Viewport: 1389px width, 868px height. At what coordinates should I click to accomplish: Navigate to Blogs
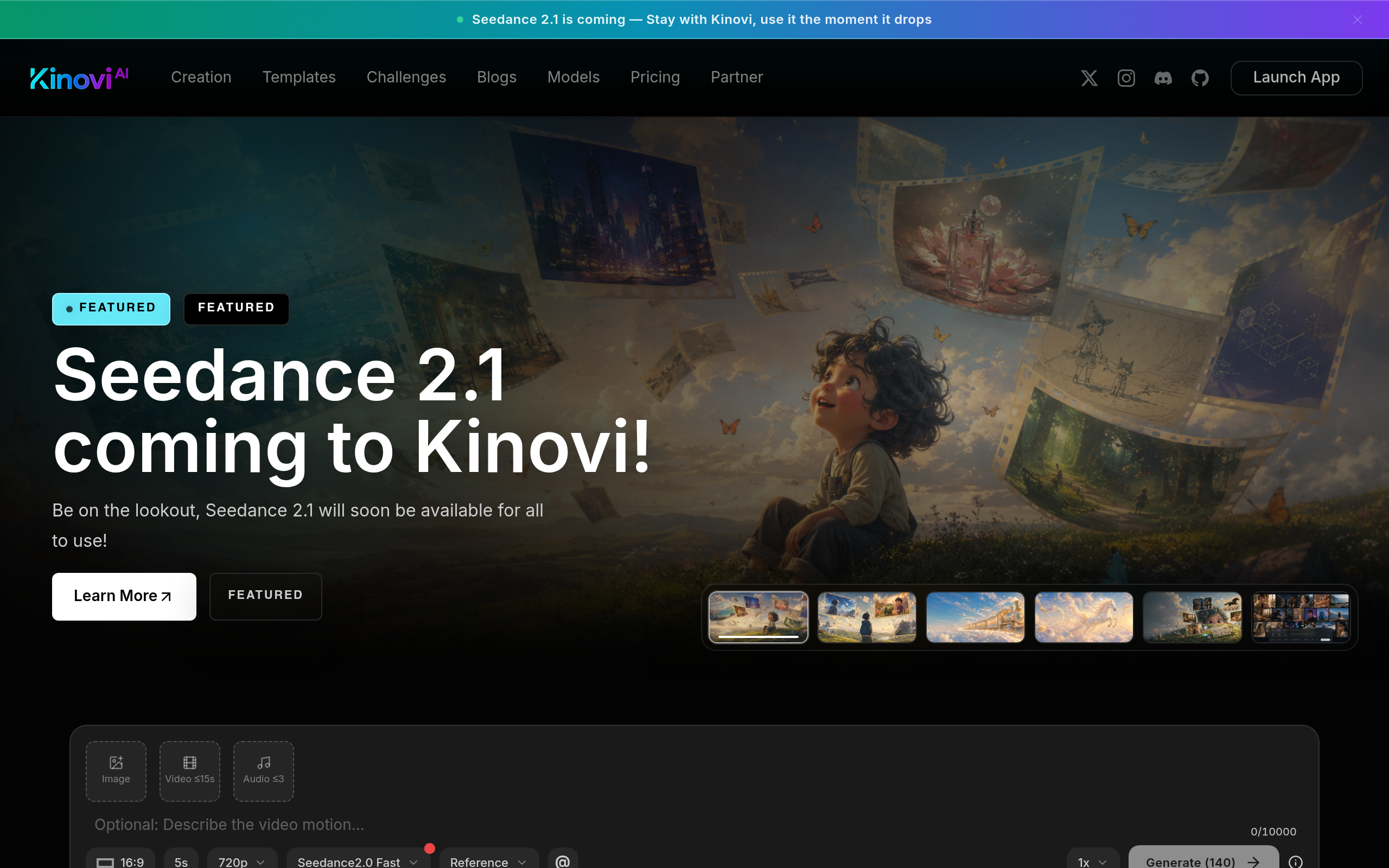click(497, 78)
